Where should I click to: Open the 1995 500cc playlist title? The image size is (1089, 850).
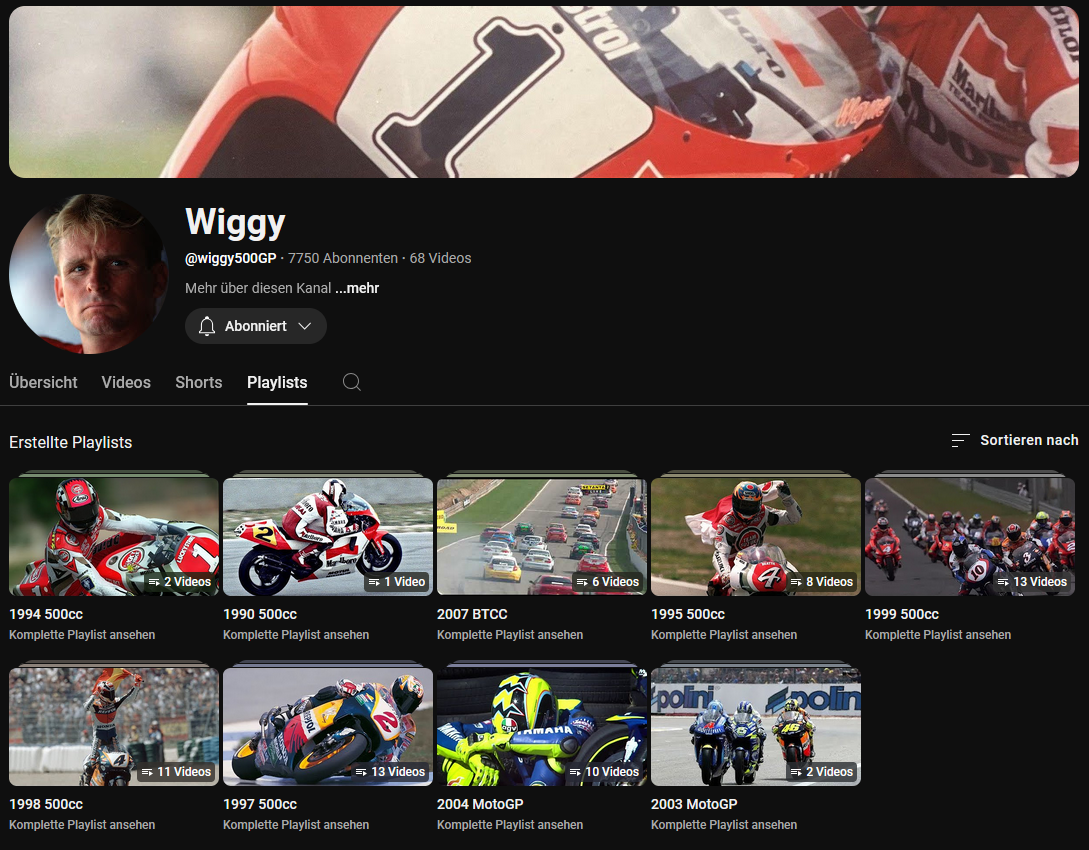click(688, 614)
